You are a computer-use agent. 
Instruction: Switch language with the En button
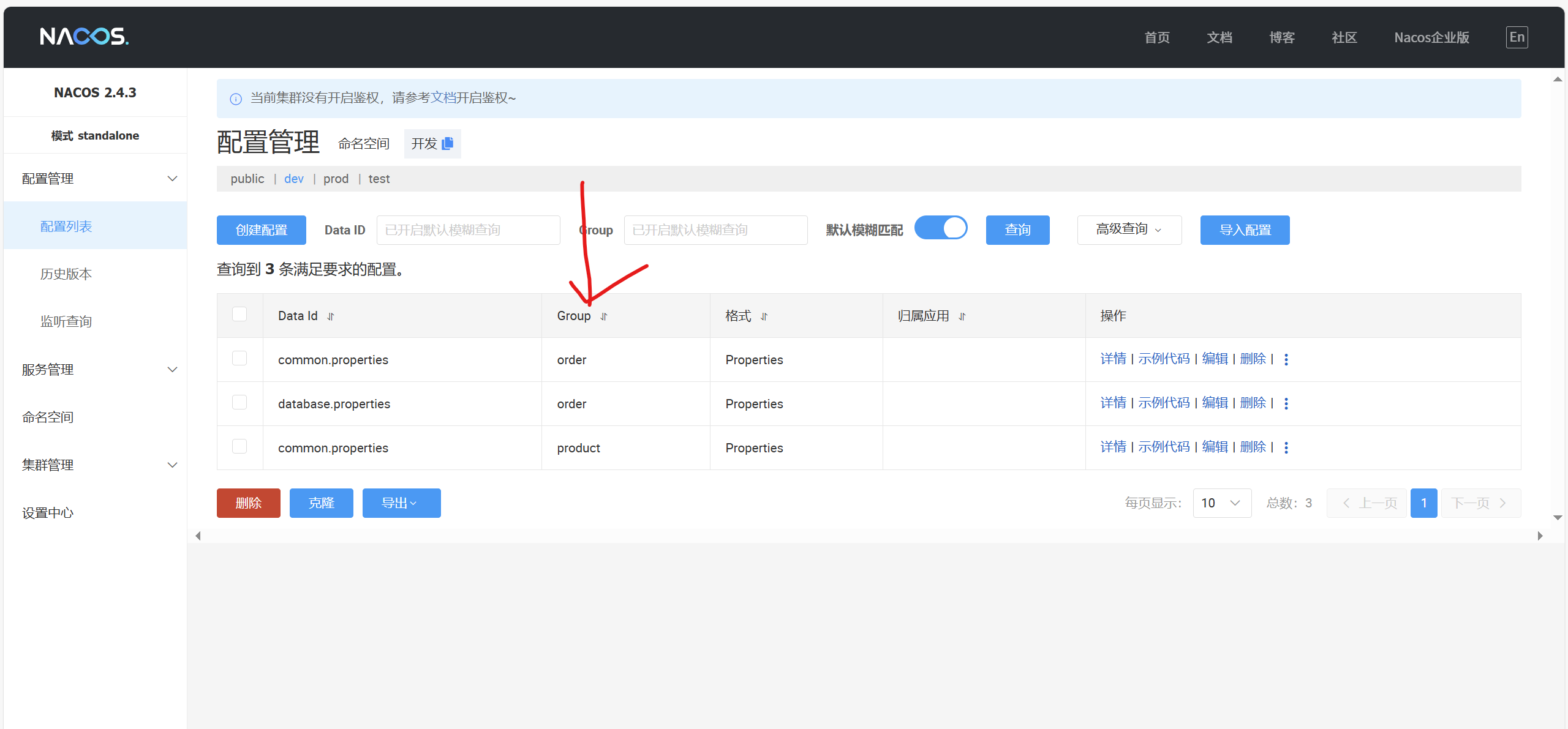(x=1517, y=37)
